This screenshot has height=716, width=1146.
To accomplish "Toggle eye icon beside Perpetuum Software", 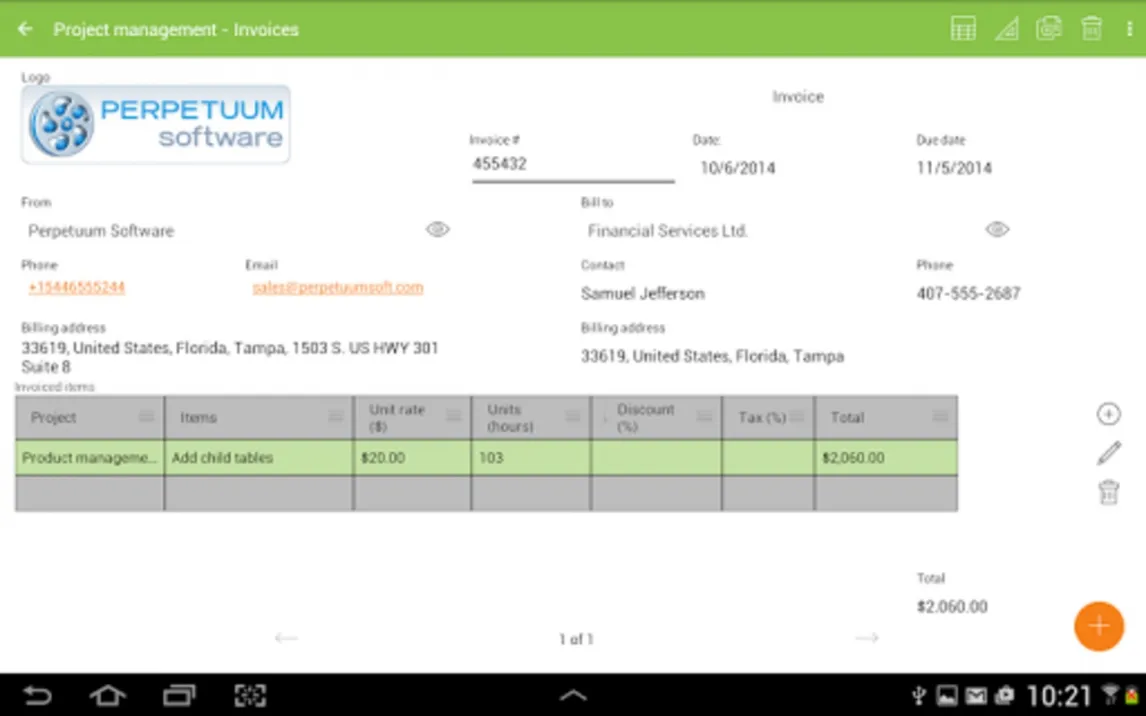I will pos(437,230).
